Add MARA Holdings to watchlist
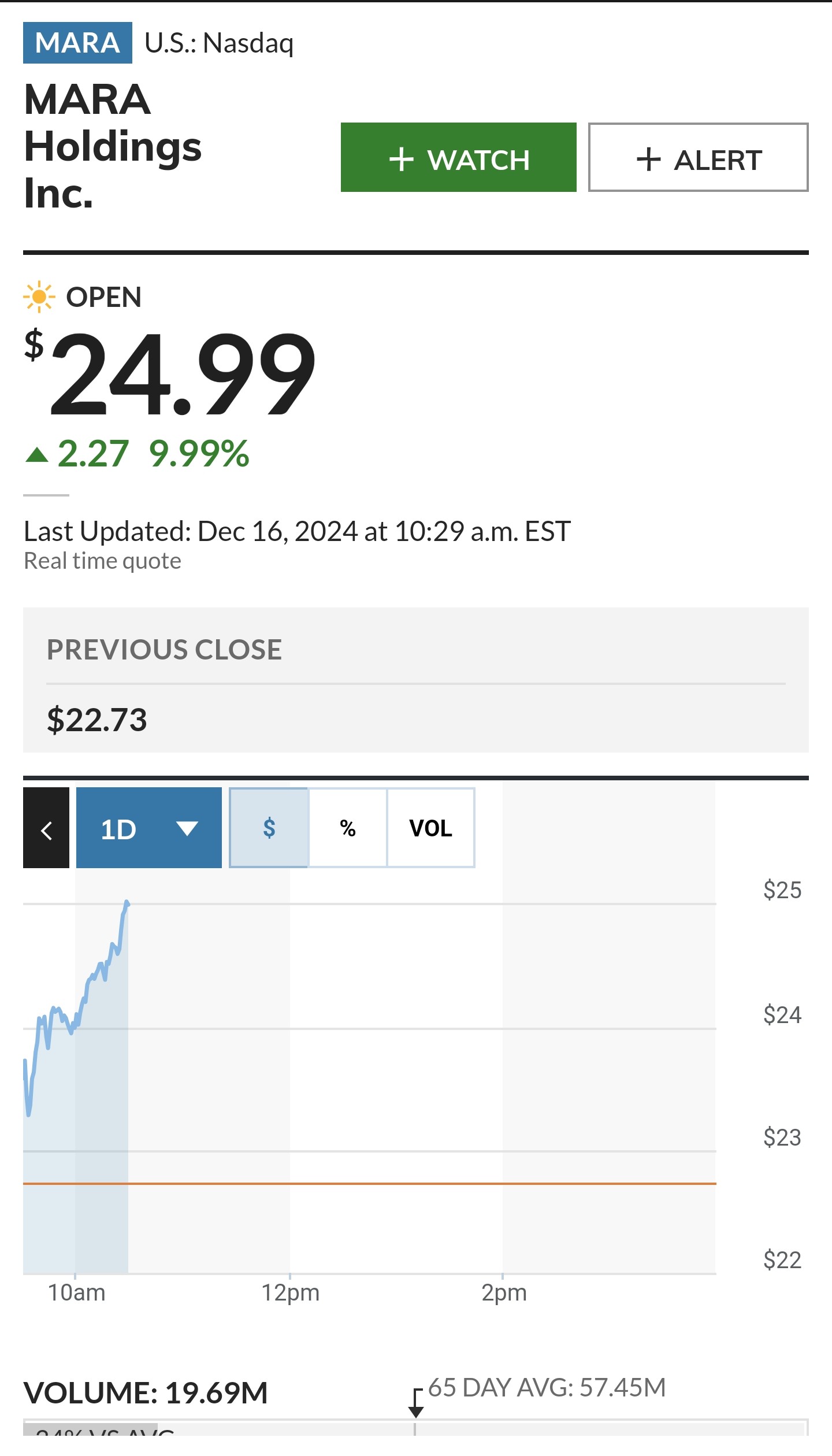Viewport: 832px width, 1456px height. pyautogui.click(x=459, y=157)
